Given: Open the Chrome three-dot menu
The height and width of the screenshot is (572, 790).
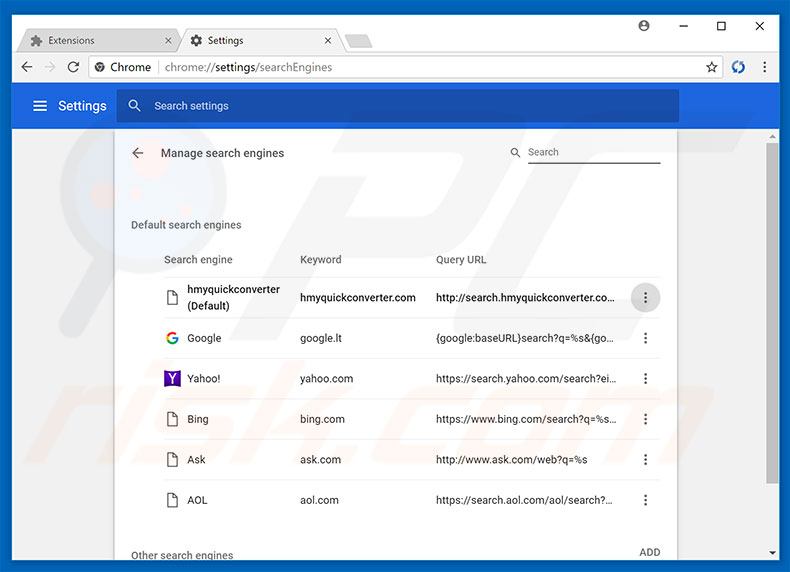Looking at the screenshot, I should [x=764, y=67].
